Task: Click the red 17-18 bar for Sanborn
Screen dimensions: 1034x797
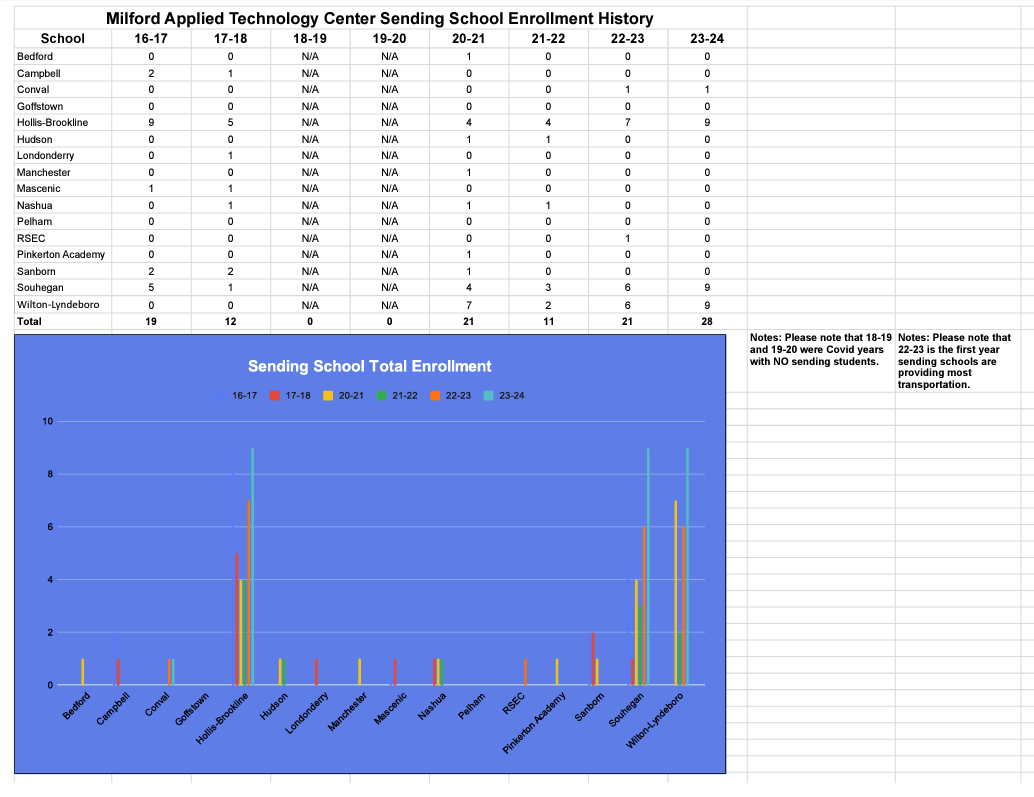Action: (x=593, y=659)
